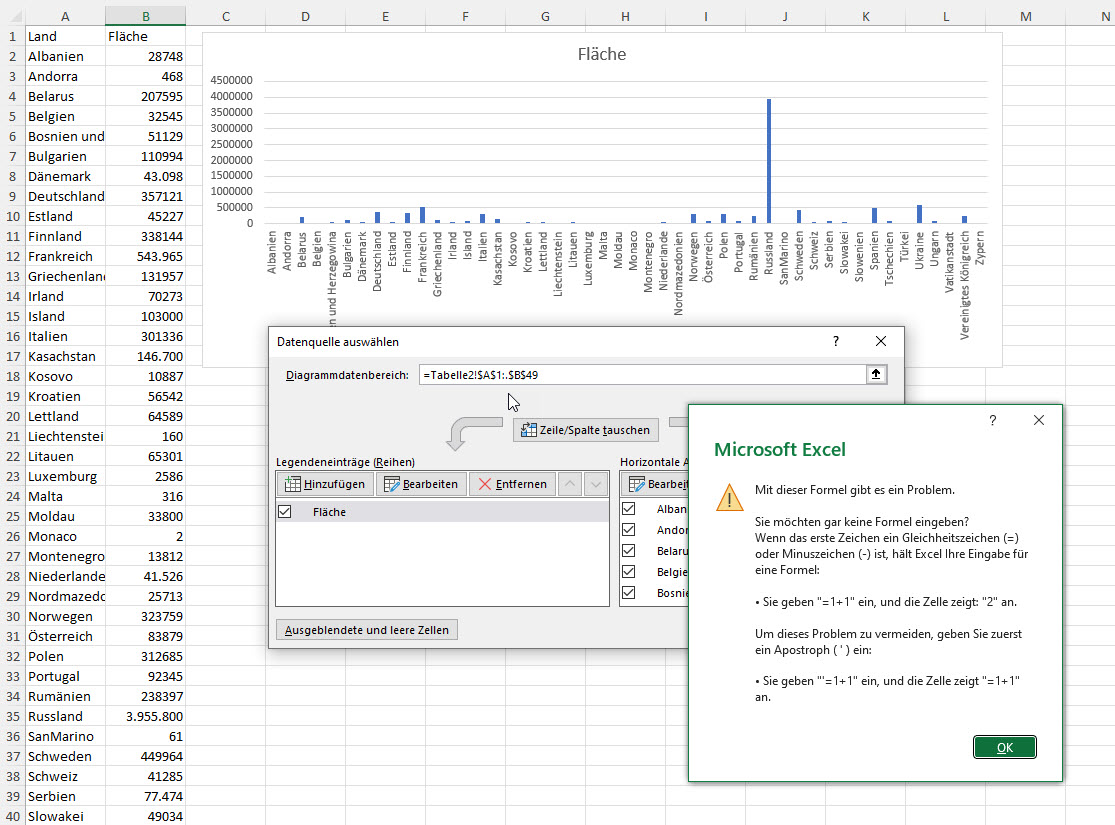The image size is (1115, 825).
Task: Click Bearbeiten under Legendeneinträge
Action: tap(421, 484)
